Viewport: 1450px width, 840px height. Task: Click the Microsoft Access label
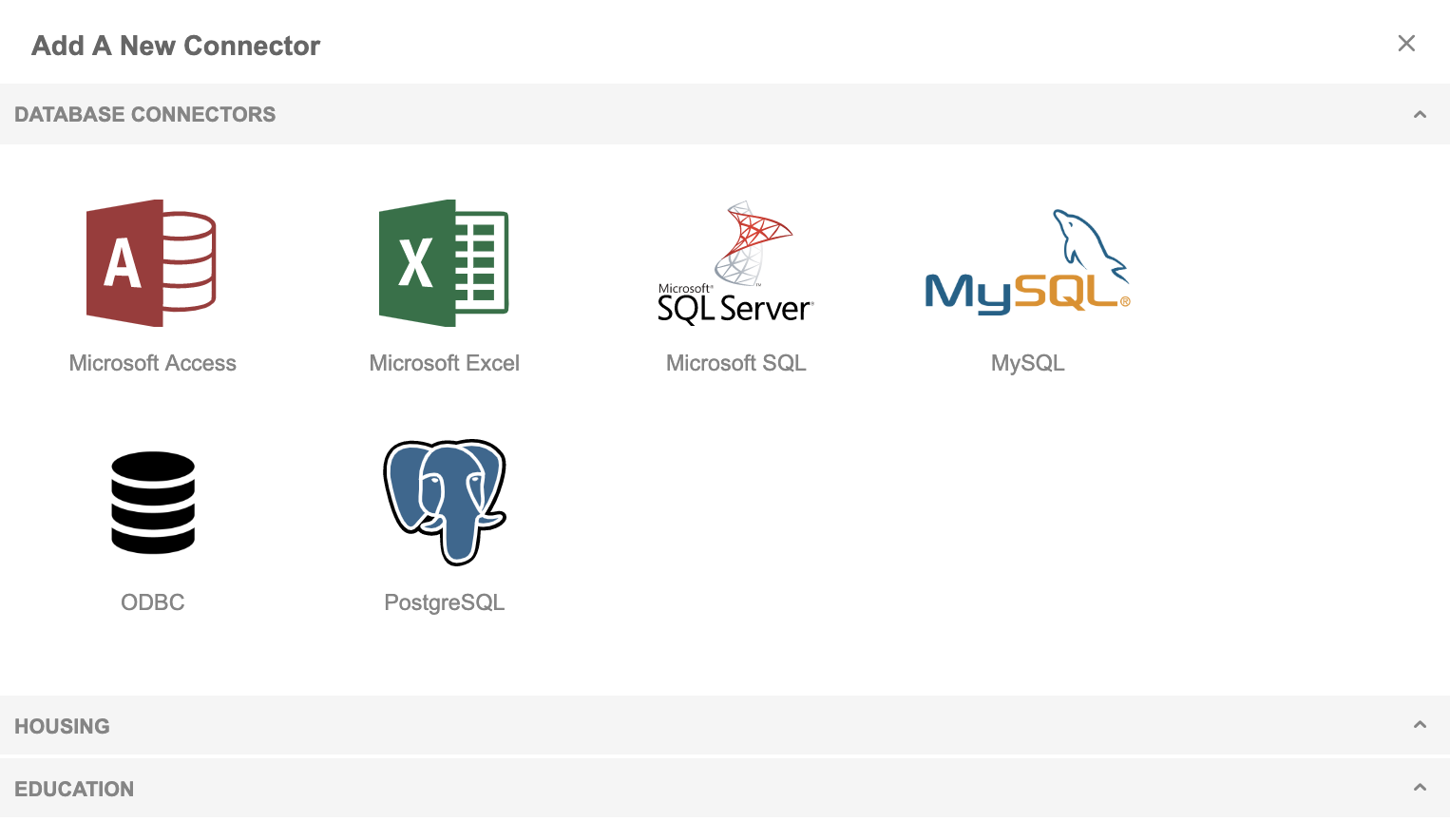point(153,363)
